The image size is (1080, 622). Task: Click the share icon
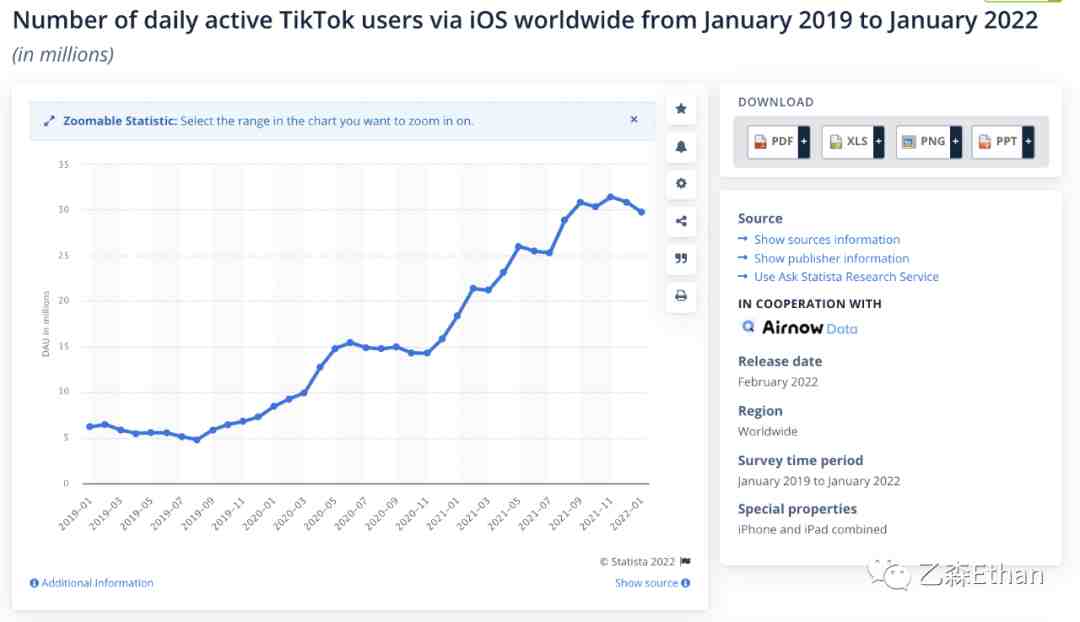[x=681, y=221]
